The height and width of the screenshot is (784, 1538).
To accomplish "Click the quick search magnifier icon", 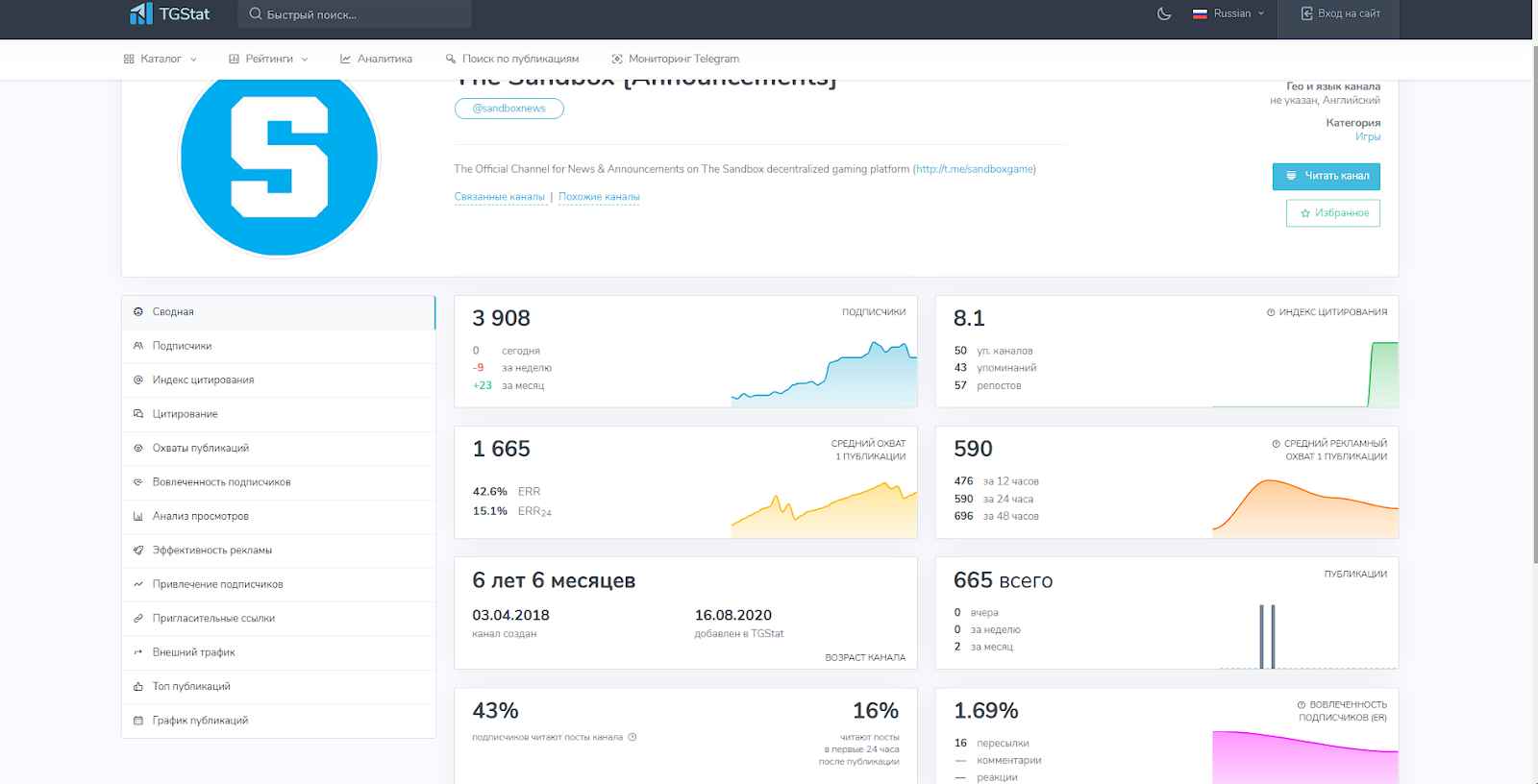I will click(x=256, y=14).
